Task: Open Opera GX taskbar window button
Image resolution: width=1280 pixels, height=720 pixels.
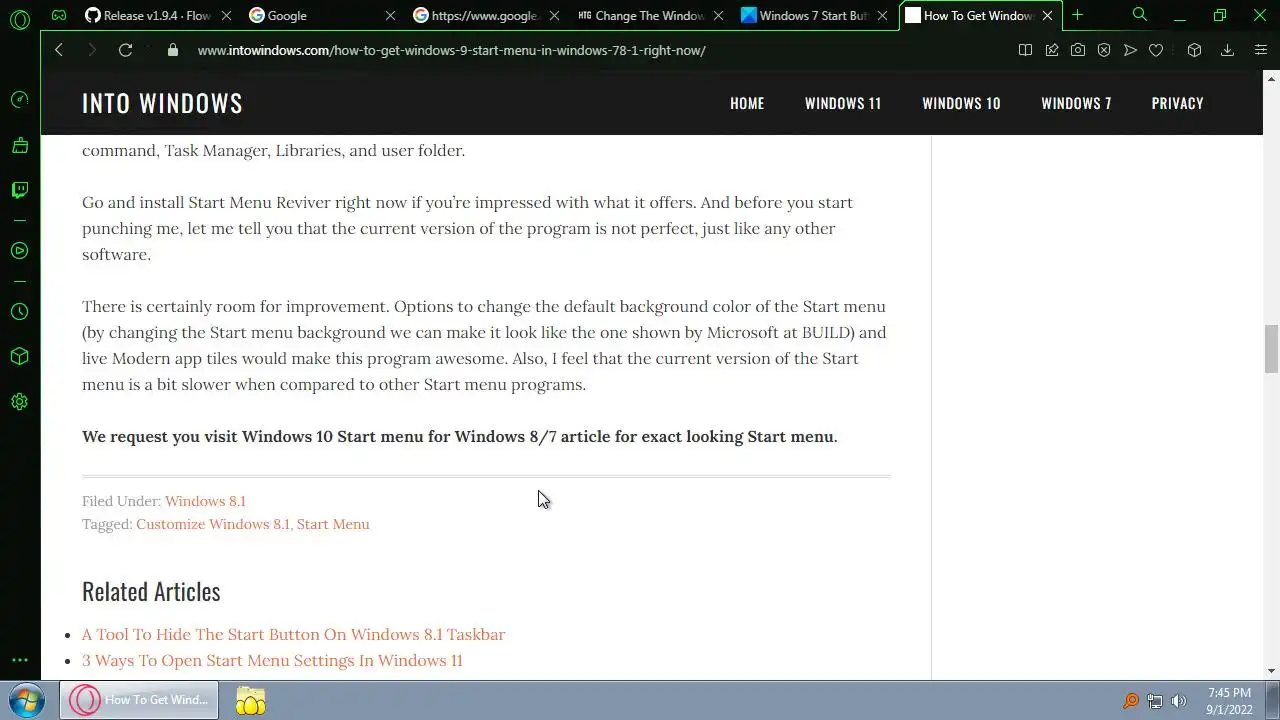Action: point(140,700)
